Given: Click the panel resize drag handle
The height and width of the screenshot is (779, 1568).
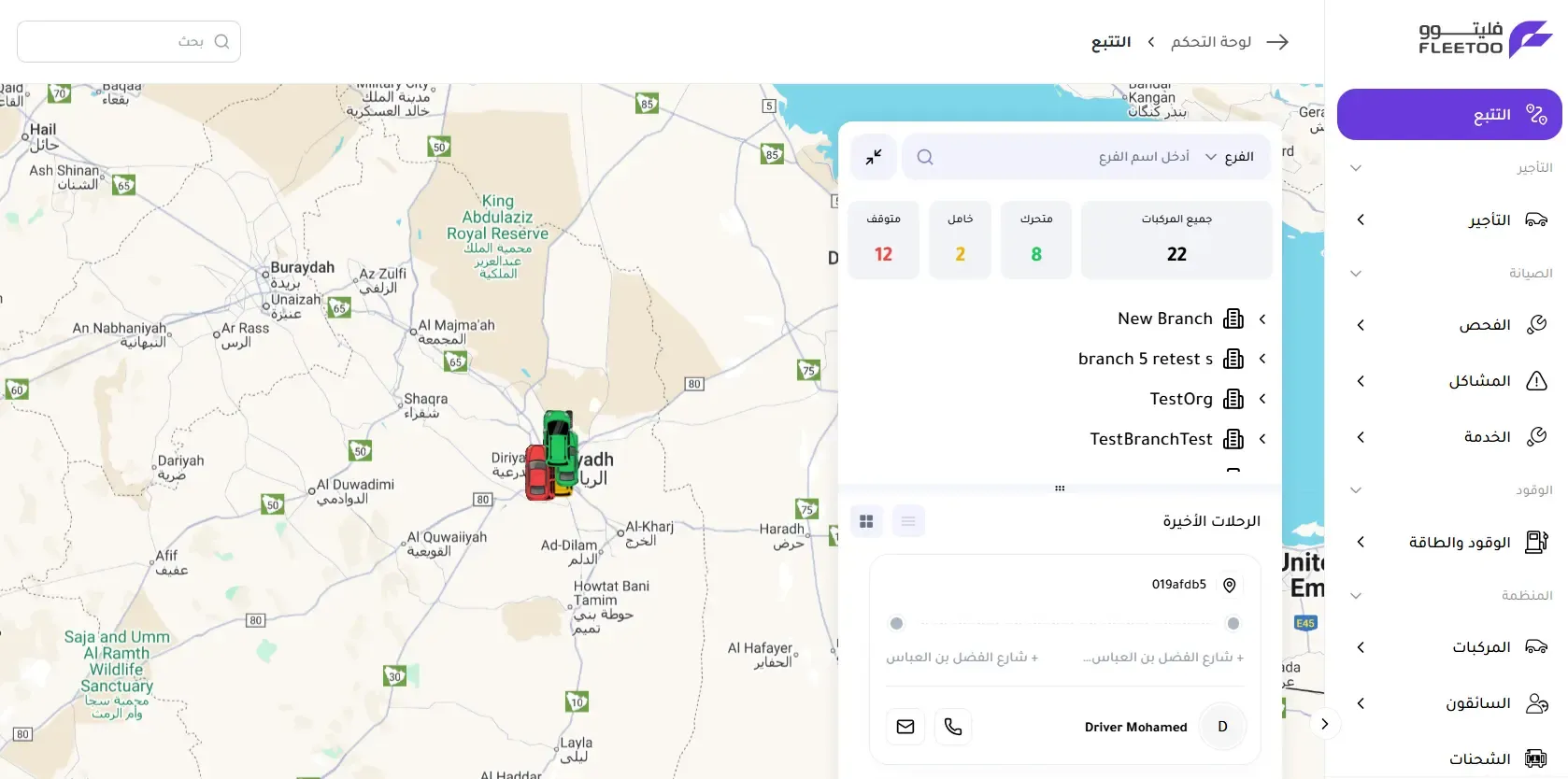Looking at the screenshot, I should tap(1060, 489).
